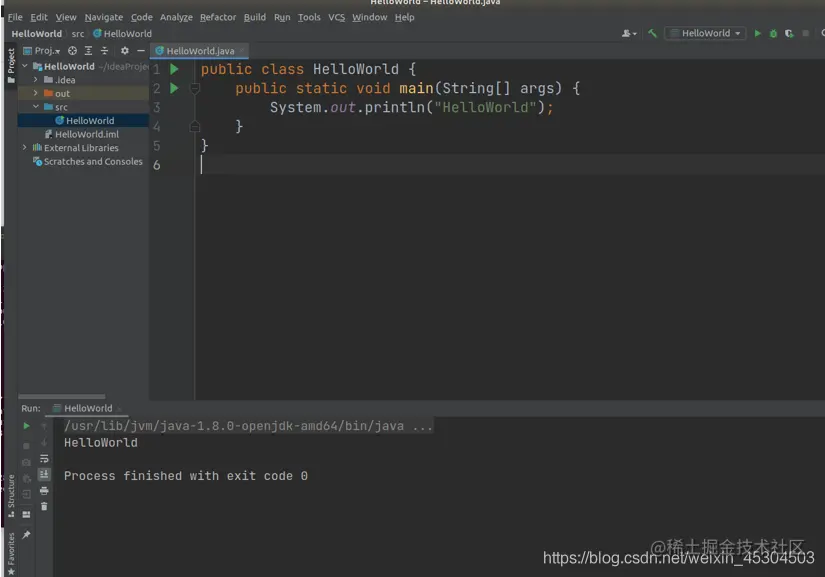Start debugging with the green bug icon
The height and width of the screenshot is (577, 825).
click(x=773, y=33)
